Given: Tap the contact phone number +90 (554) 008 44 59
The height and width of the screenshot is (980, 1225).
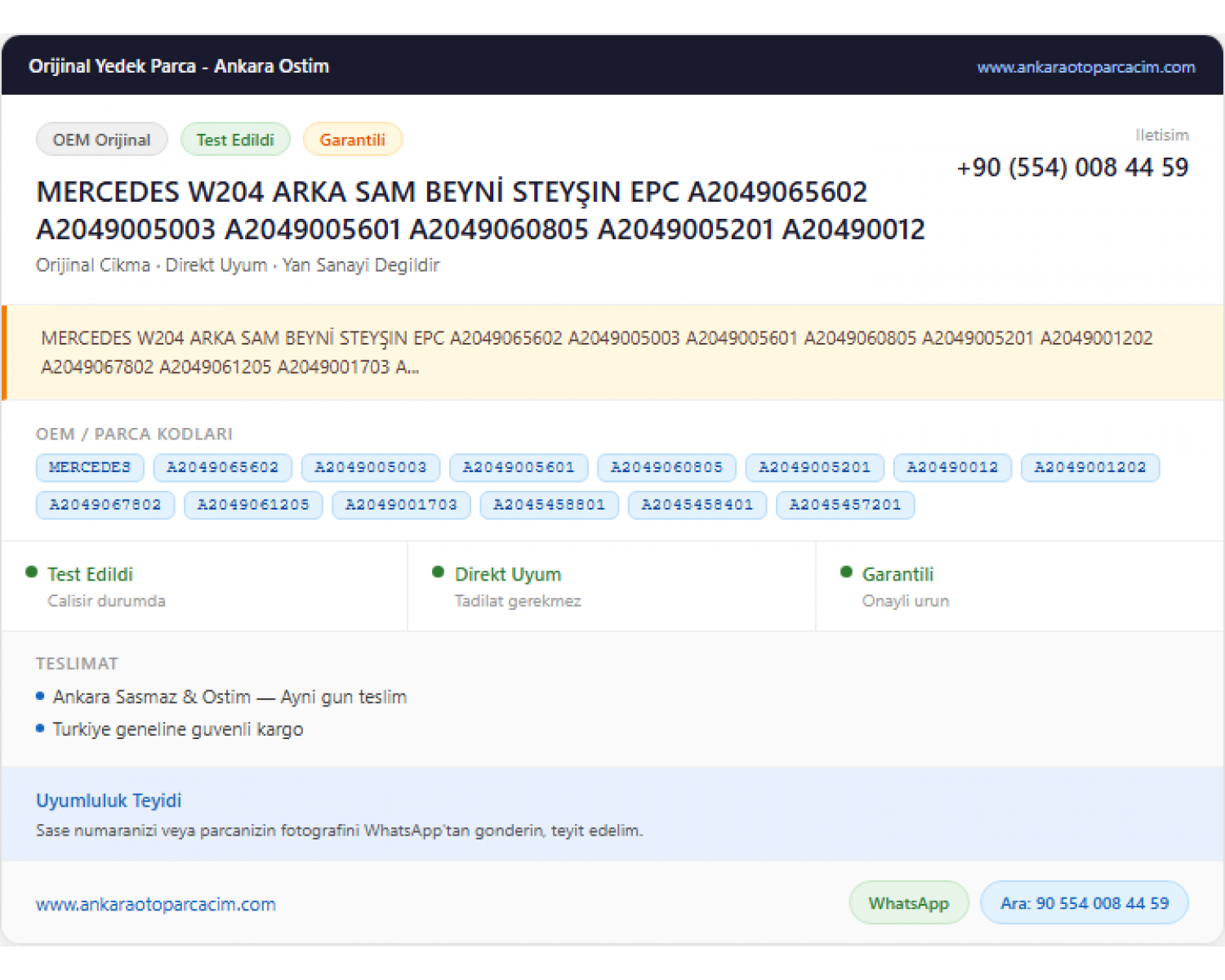Looking at the screenshot, I should (x=1072, y=167).
